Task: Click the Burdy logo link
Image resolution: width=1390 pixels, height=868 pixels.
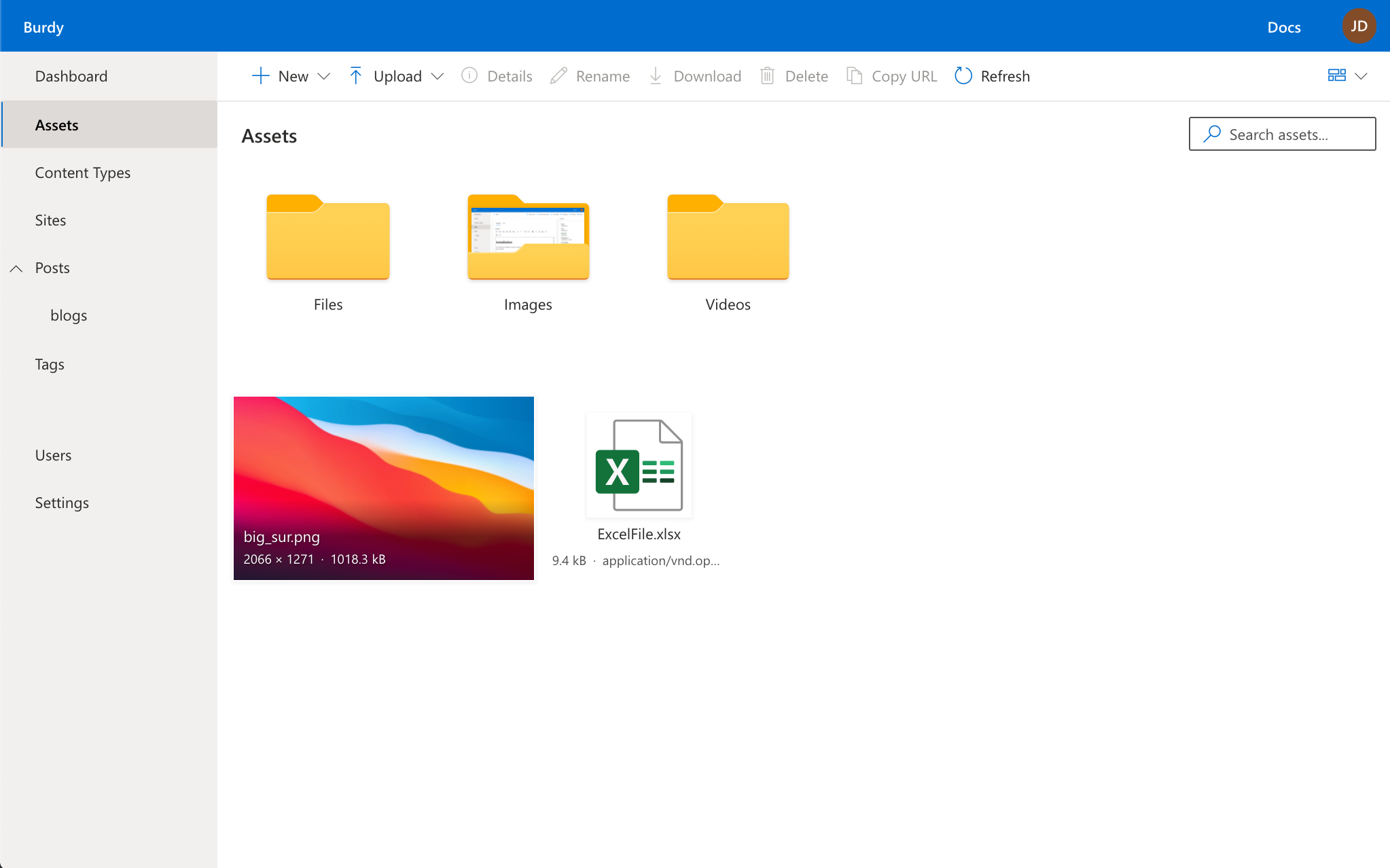Action: pos(43,27)
